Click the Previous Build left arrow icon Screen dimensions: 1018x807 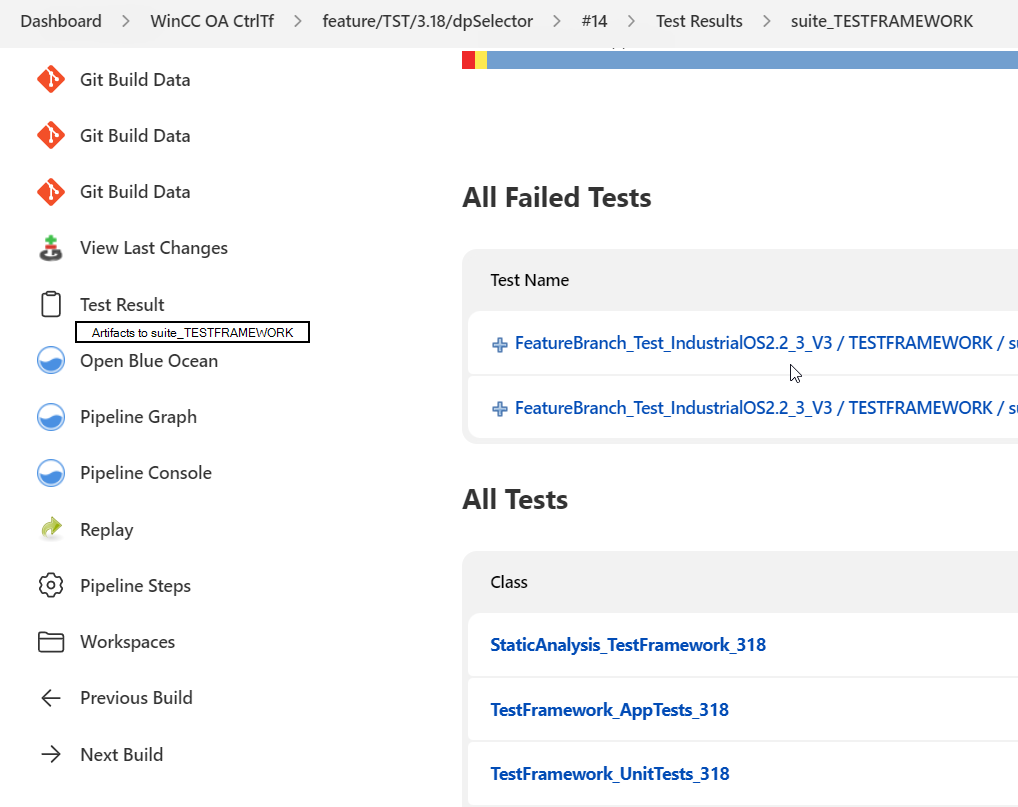coord(51,698)
